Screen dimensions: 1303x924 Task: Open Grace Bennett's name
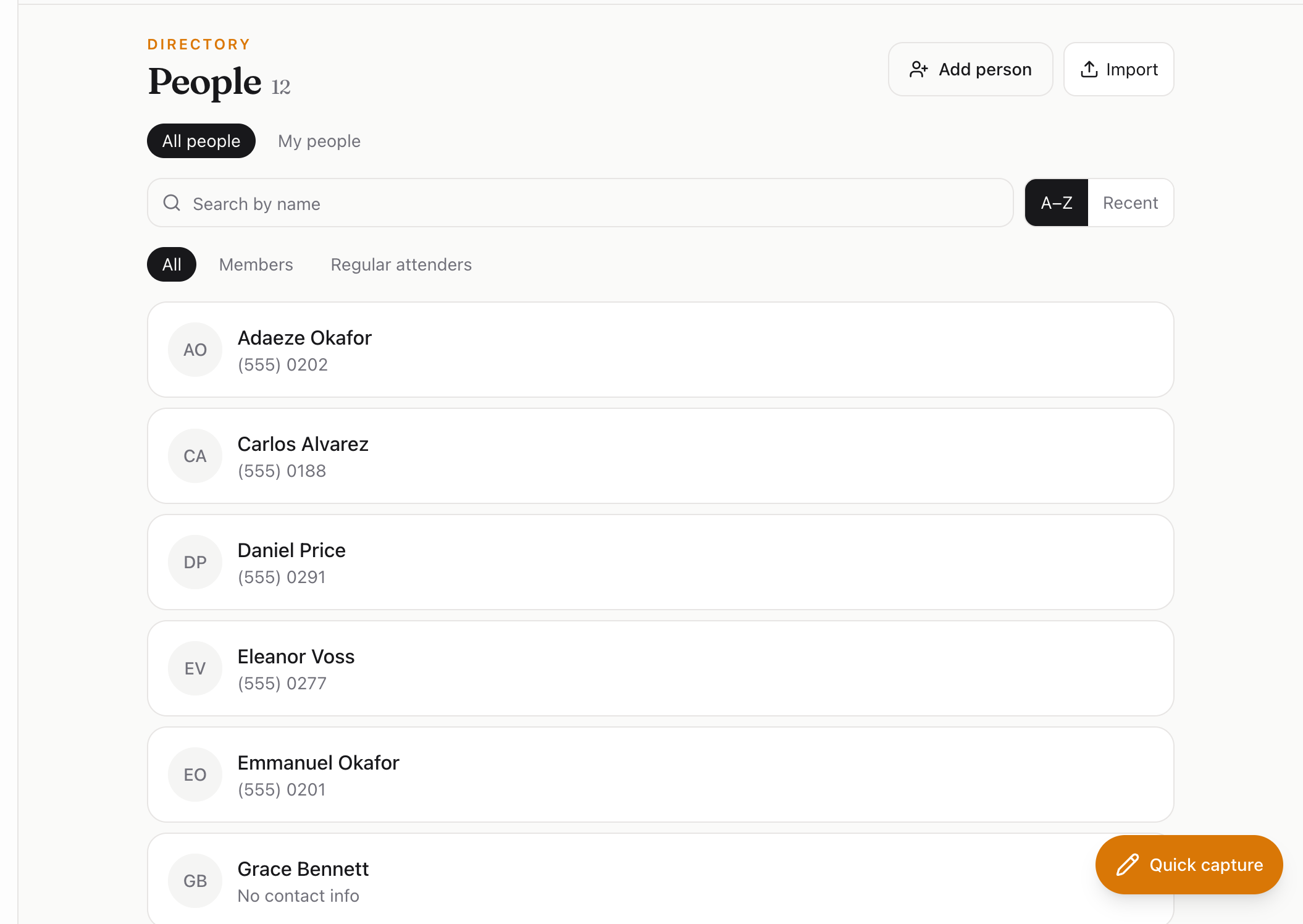[303, 869]
